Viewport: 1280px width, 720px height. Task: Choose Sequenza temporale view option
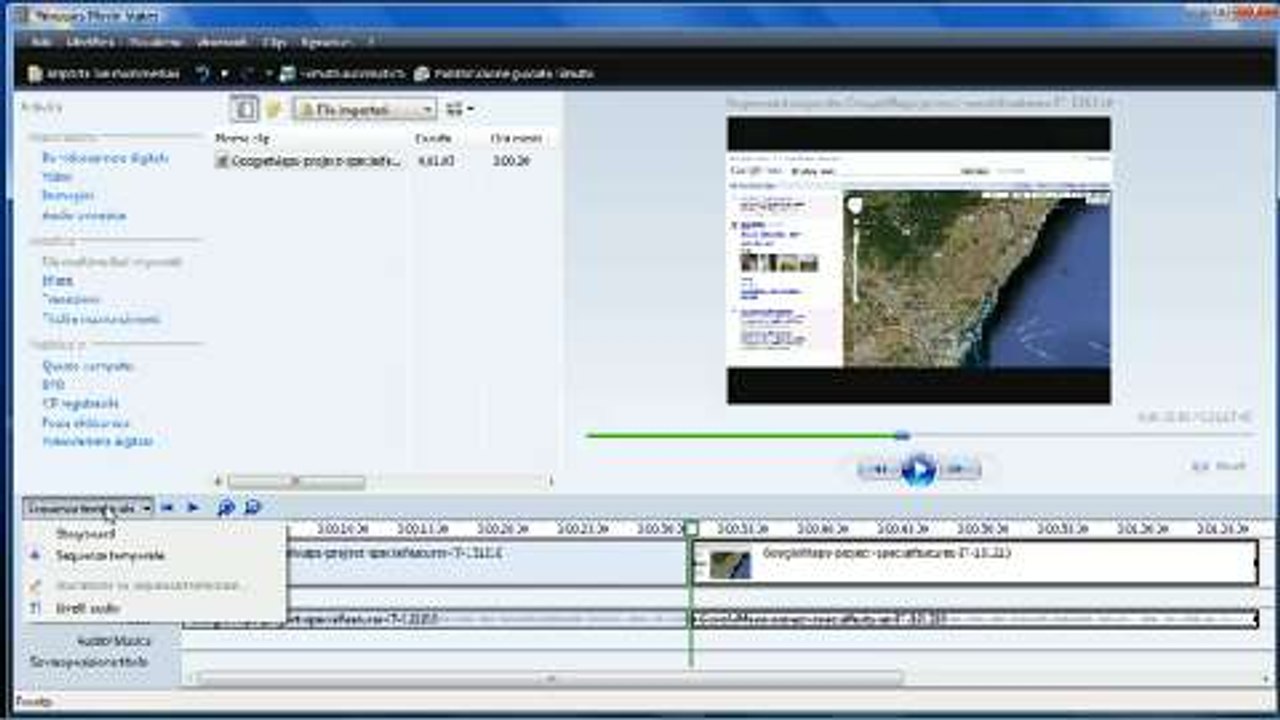click(110, 555)
